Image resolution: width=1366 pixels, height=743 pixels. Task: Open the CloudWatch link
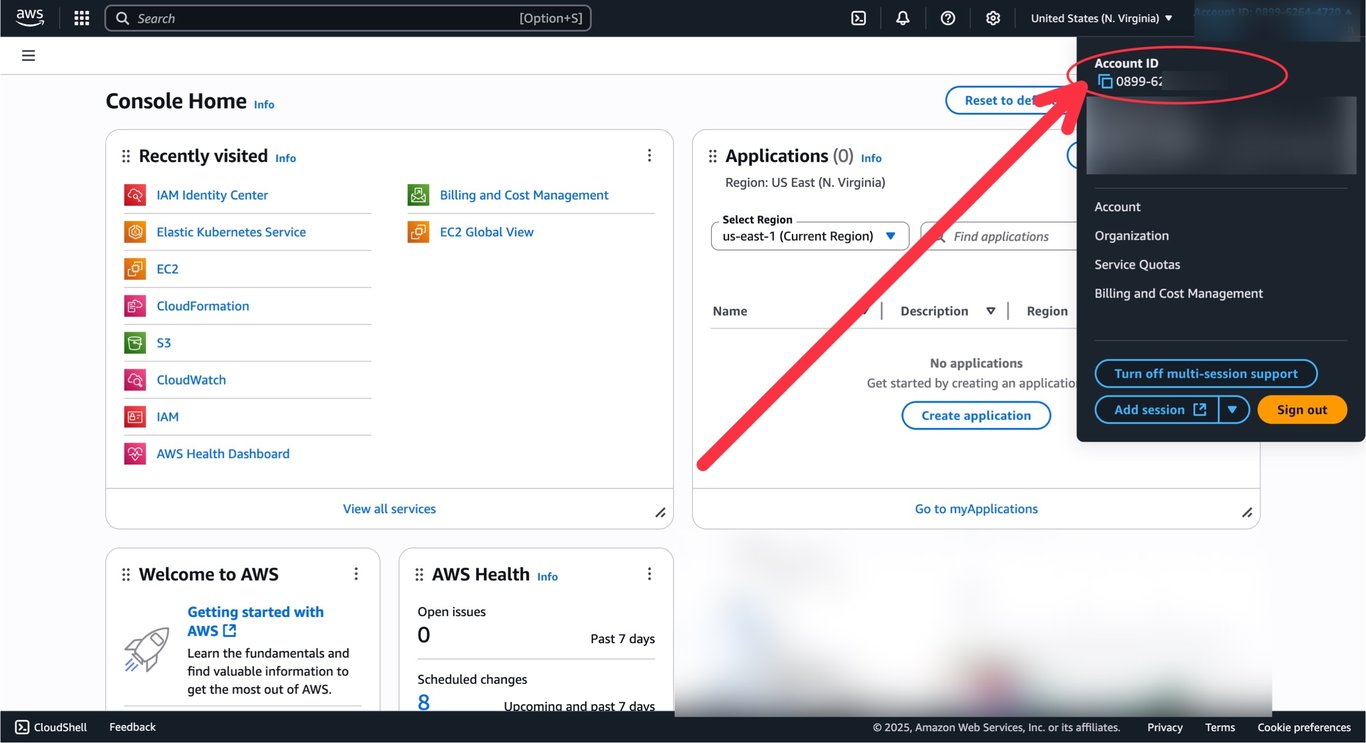point(191,380)
